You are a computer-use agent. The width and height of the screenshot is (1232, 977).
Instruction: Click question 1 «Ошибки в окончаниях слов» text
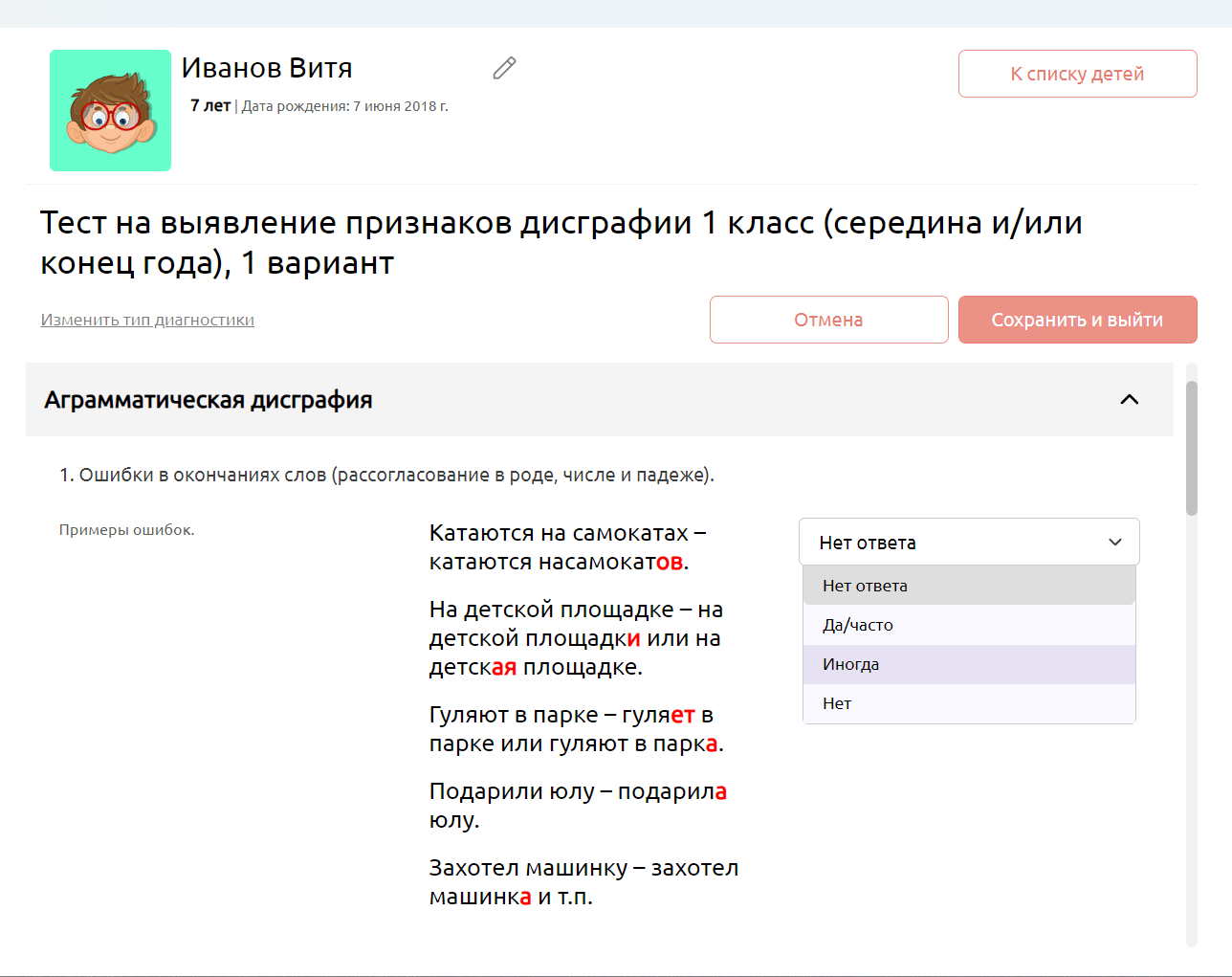tap(386, 476)
